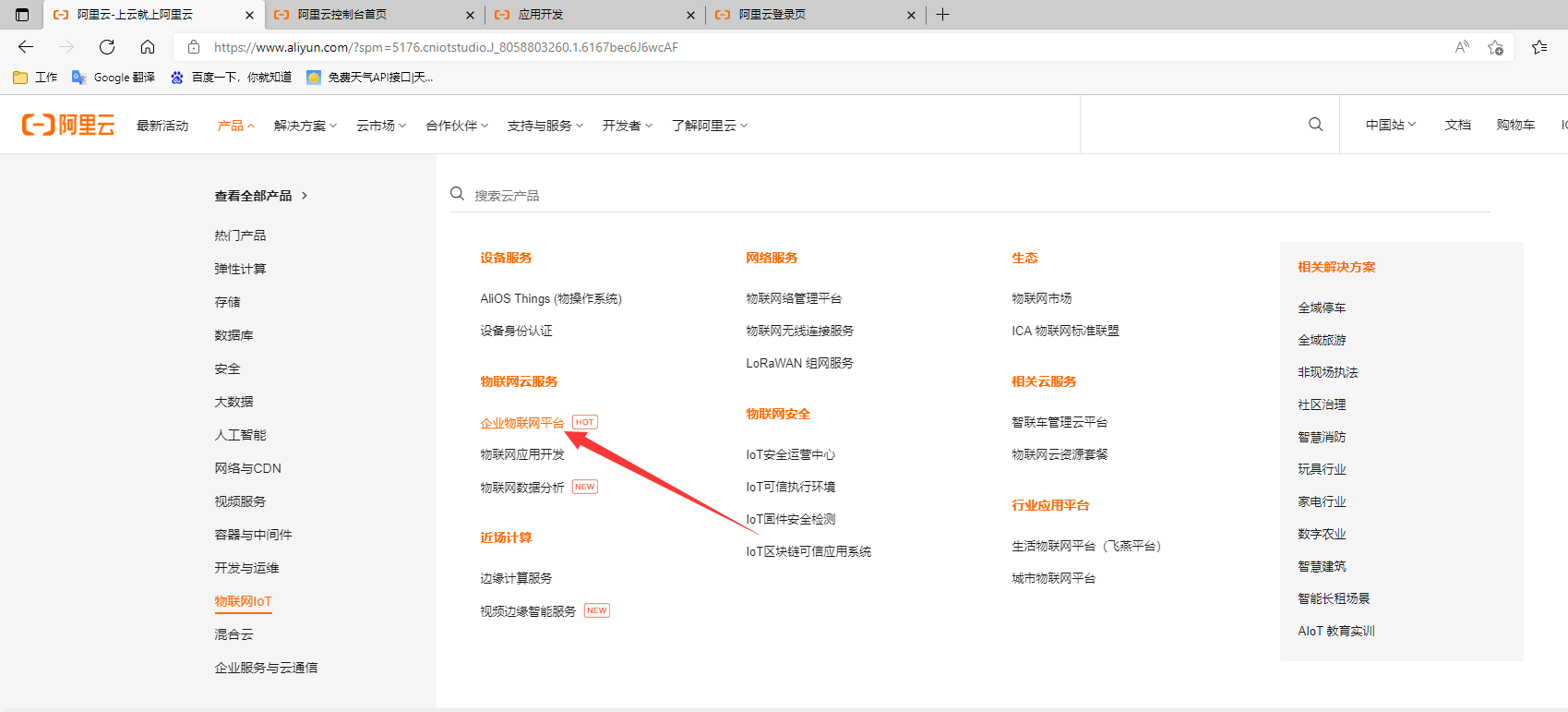The width and height of the screenshot is (1568, 712).
Task: Open 企业物联网平台 product link
Action: [521, 423]
